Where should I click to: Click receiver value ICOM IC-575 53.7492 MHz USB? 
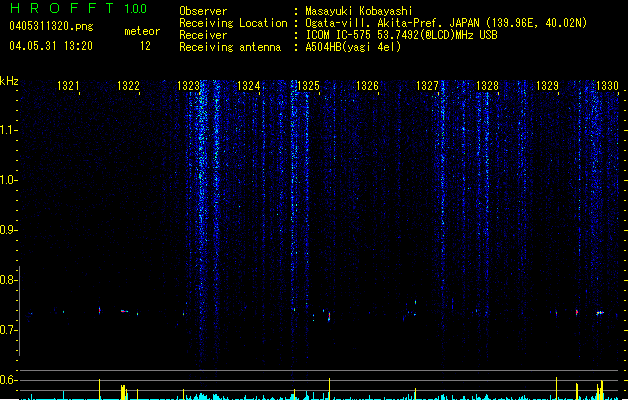(x=401, y=35)
